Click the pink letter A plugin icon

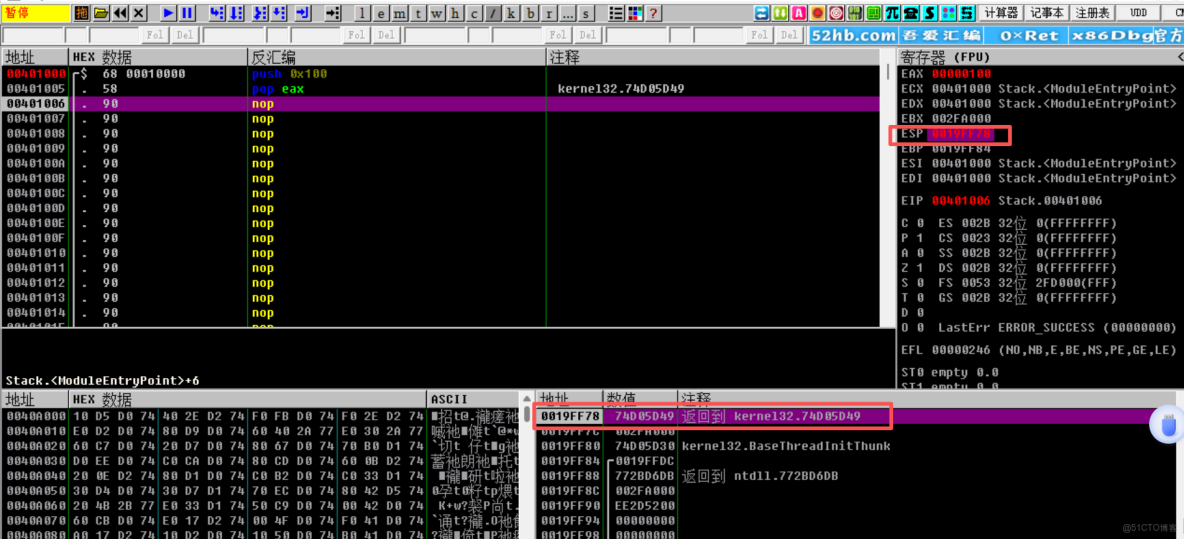[799, 13]
